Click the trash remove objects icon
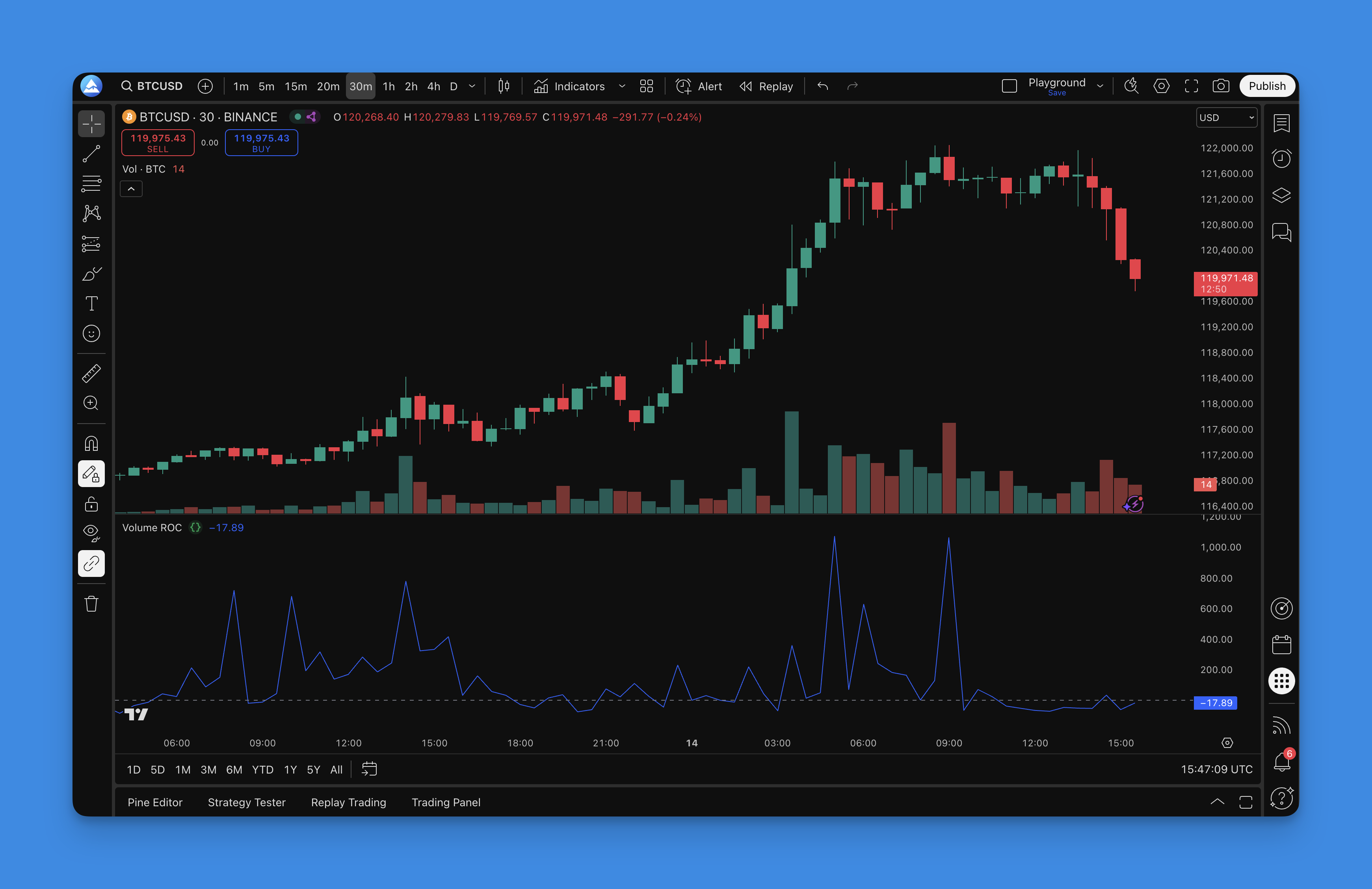The image size is (1372, 889). [x=91, y=604]
